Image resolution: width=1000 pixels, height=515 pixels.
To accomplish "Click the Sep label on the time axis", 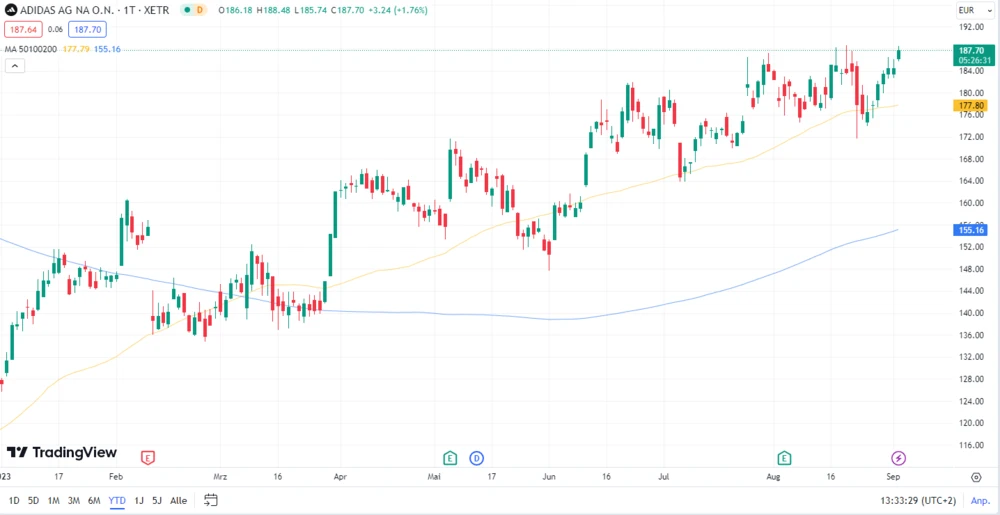I will point(893,477).
